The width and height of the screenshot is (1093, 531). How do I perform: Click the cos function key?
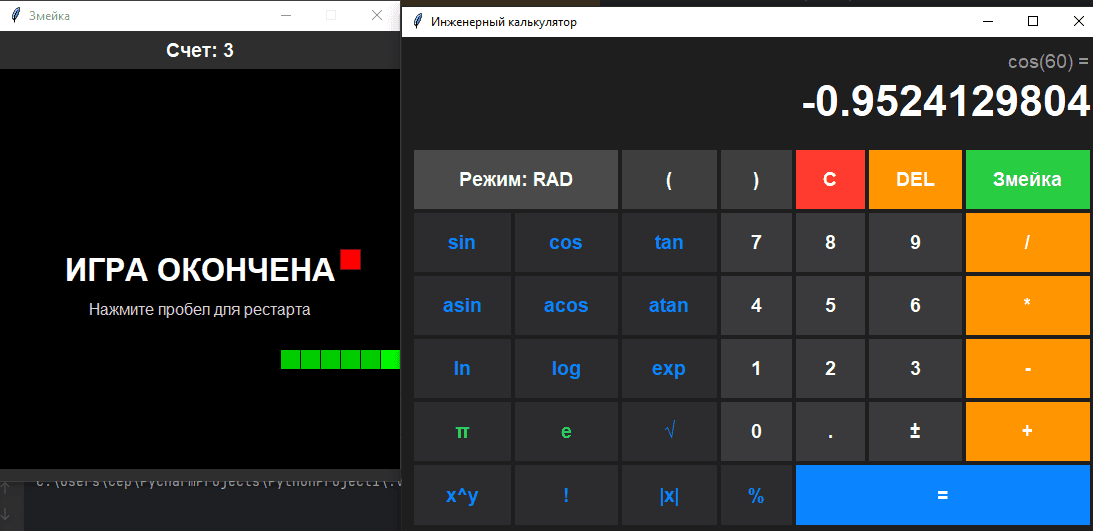(566, 242)
